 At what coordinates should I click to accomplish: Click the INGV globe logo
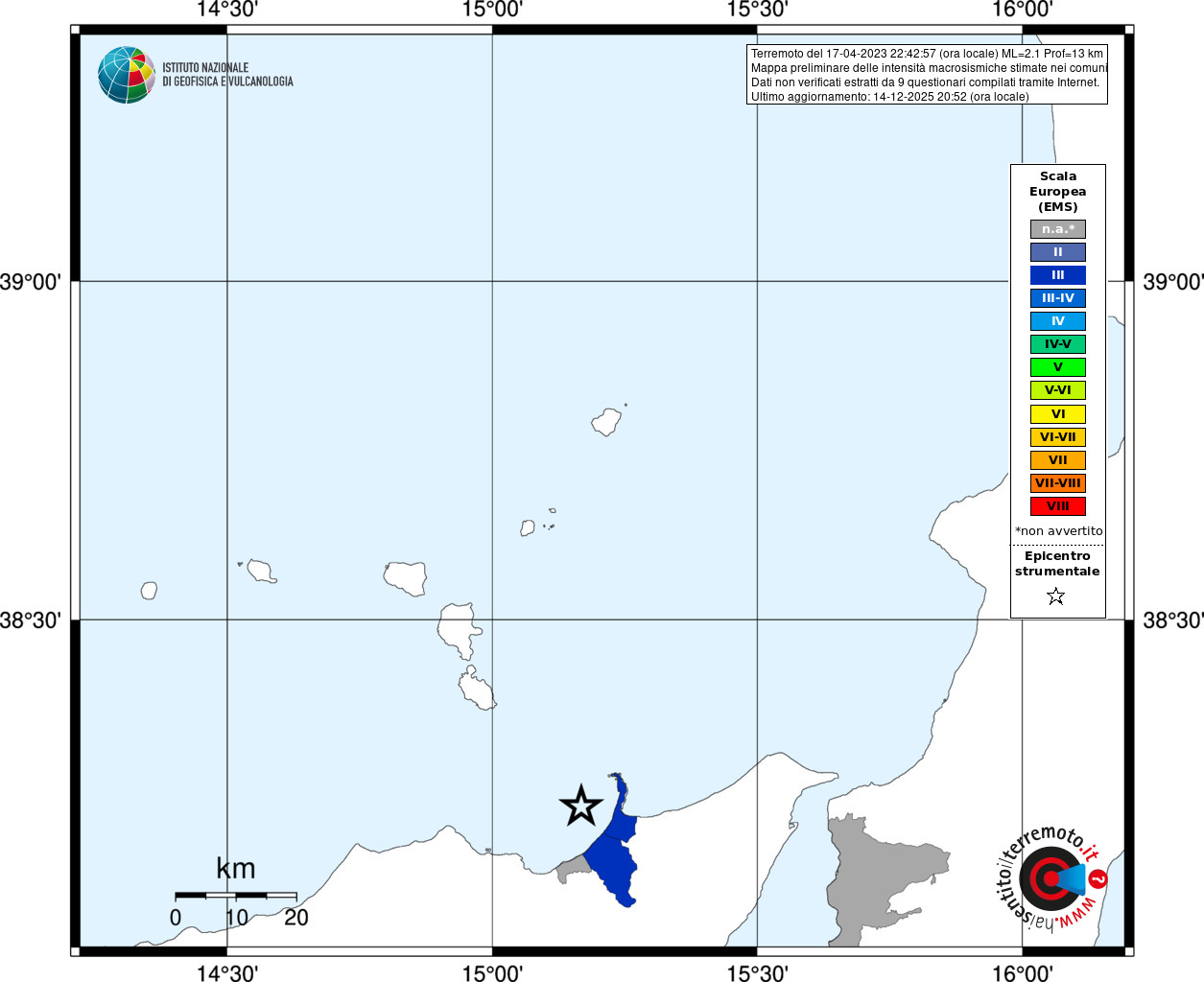[x=127, y=75]
